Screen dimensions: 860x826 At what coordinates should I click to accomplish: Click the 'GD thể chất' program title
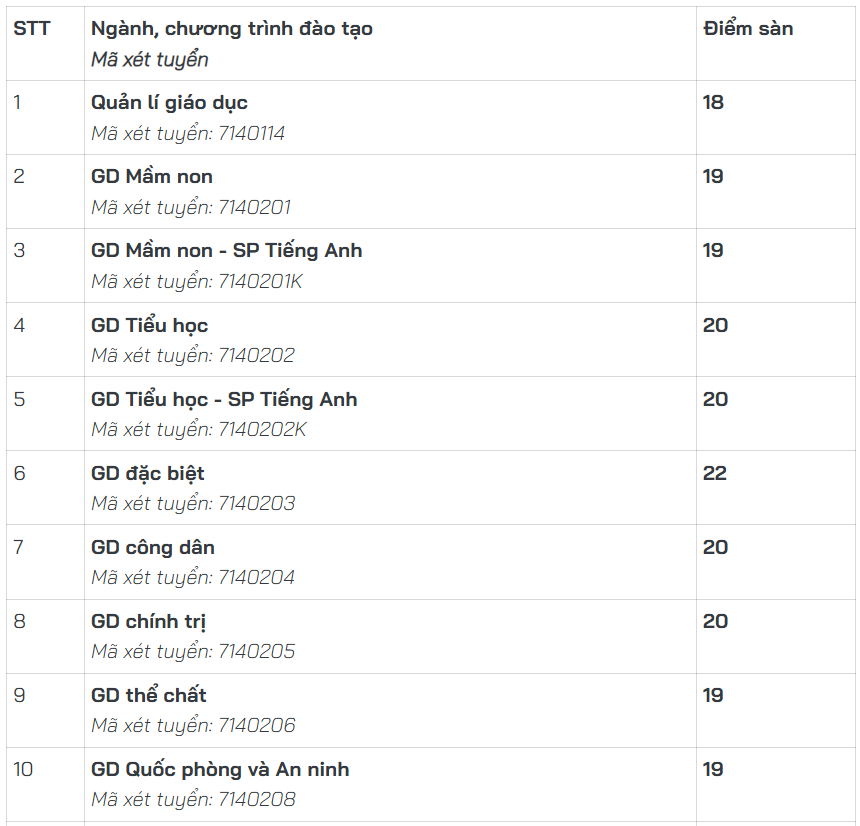coord(149,695)
